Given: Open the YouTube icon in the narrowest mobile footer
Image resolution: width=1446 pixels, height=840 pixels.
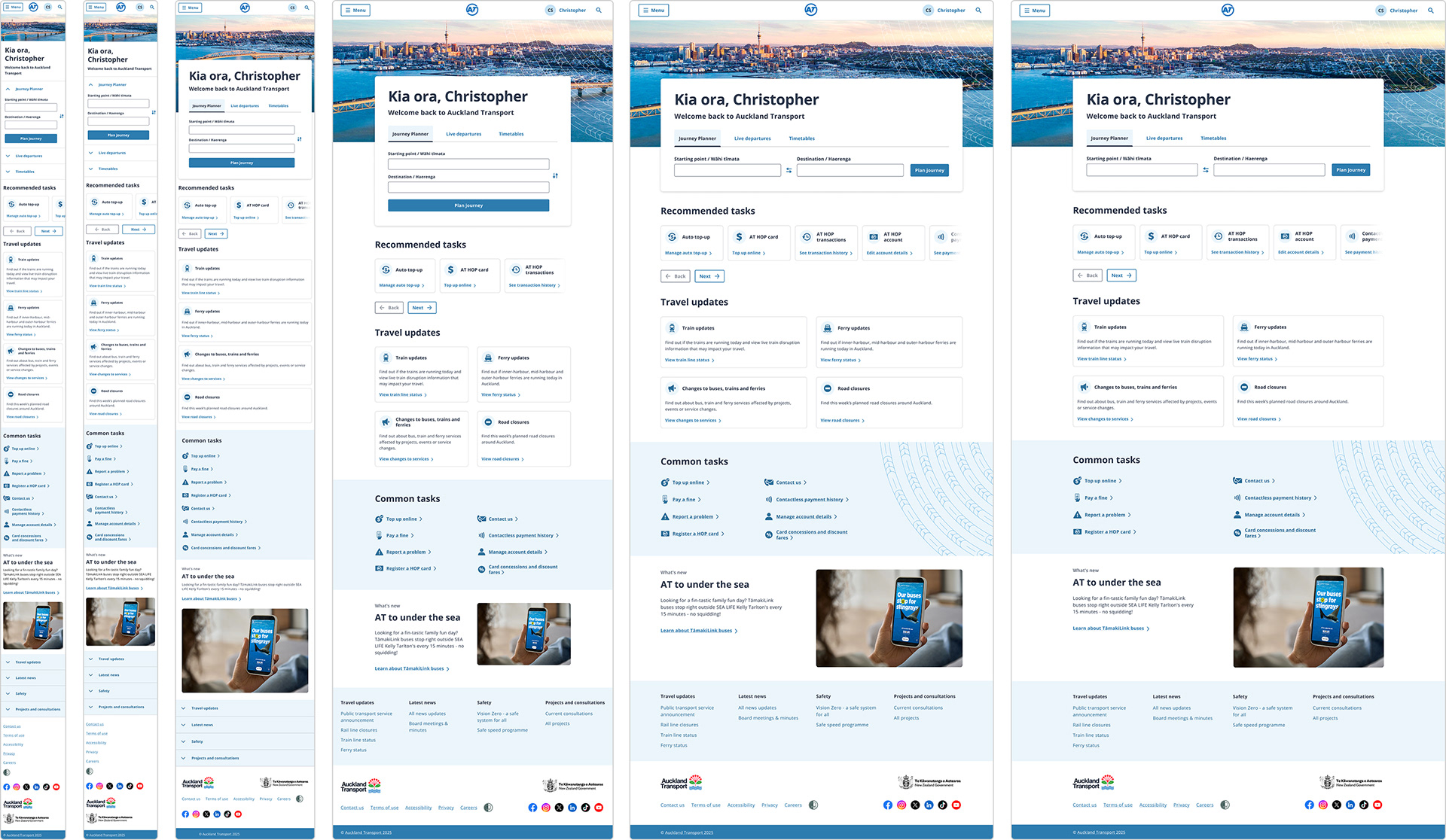Looking at the screenshot, I should pyautogui.click(x=56, y=787).
